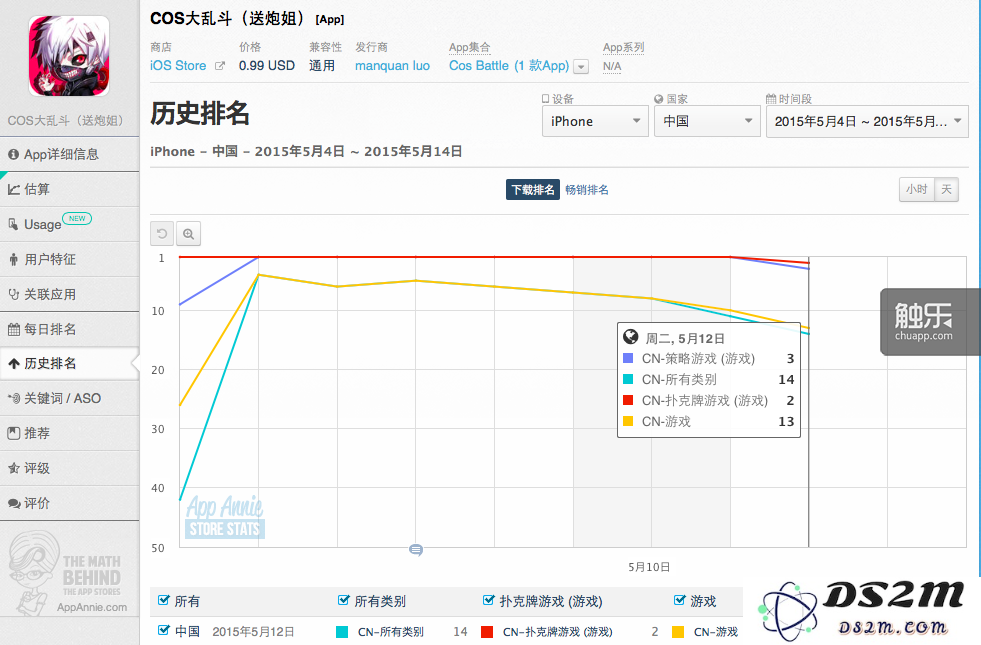Open the 时间段 date range dropdown
This screenshot has width=981, height=645.
[867, 121]
